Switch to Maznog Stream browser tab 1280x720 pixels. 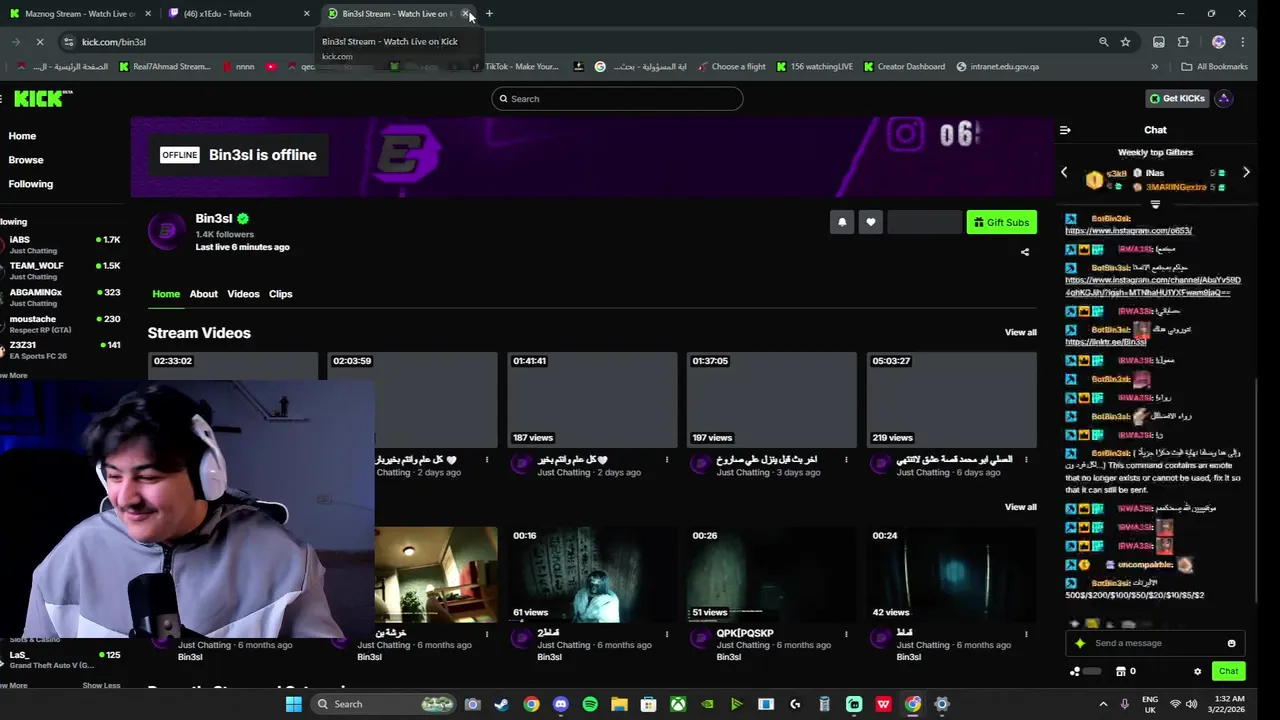coord(80,14)
